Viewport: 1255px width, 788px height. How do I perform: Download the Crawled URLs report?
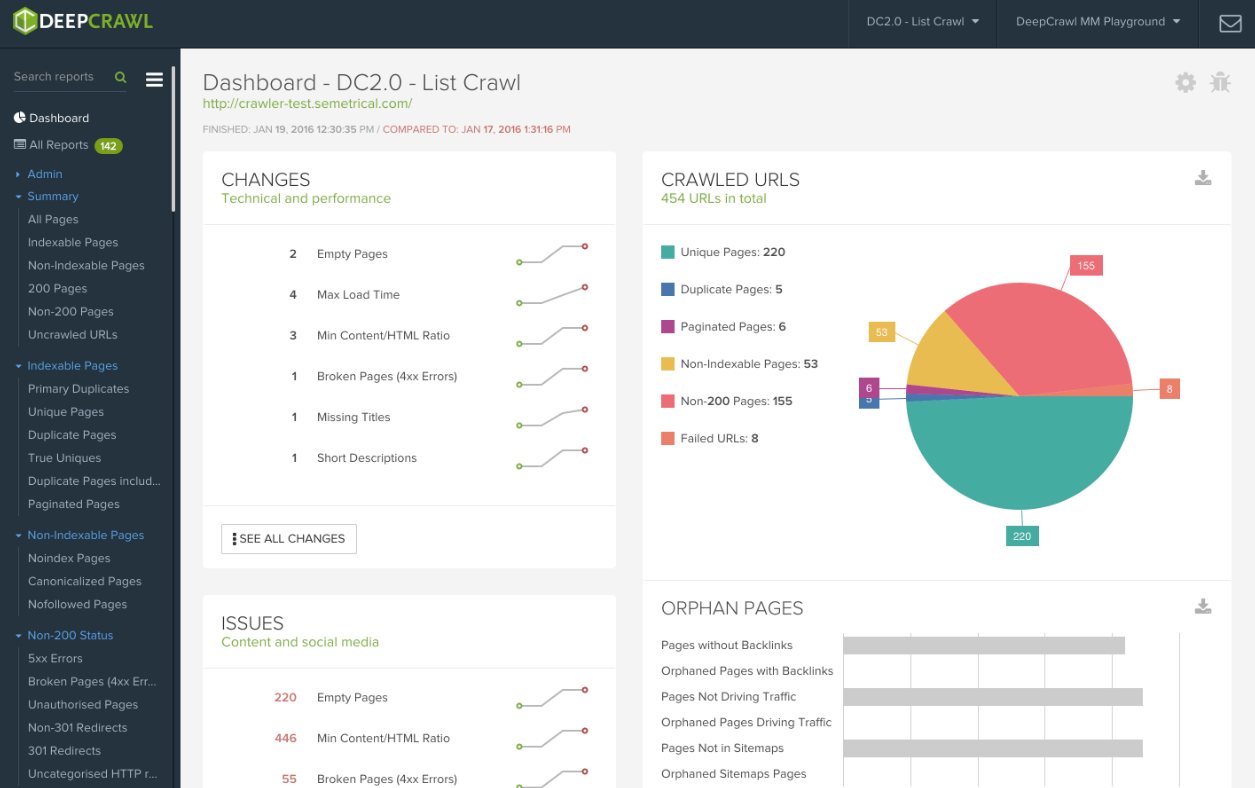pos(1203,178)
